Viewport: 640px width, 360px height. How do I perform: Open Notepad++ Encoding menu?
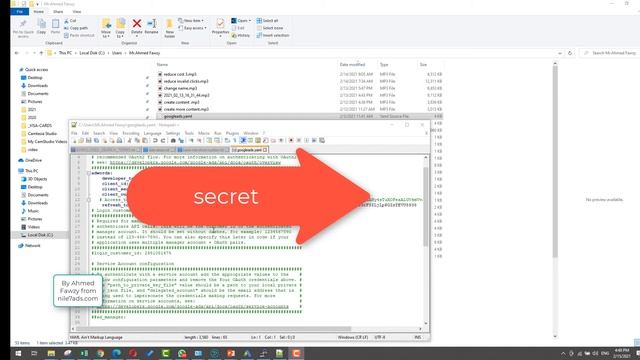coord(131,133)
